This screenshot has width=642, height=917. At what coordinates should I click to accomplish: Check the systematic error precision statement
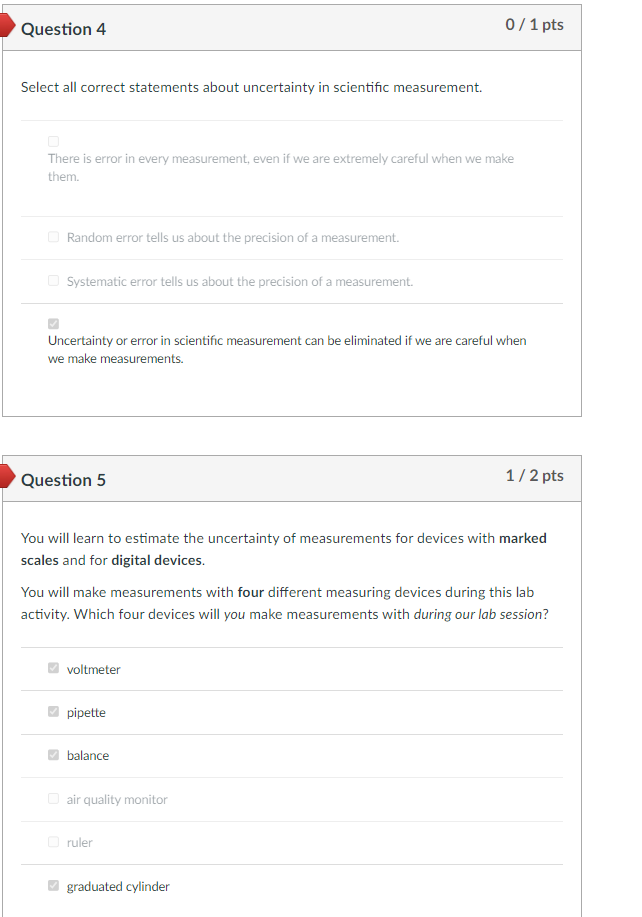point(53,280)
